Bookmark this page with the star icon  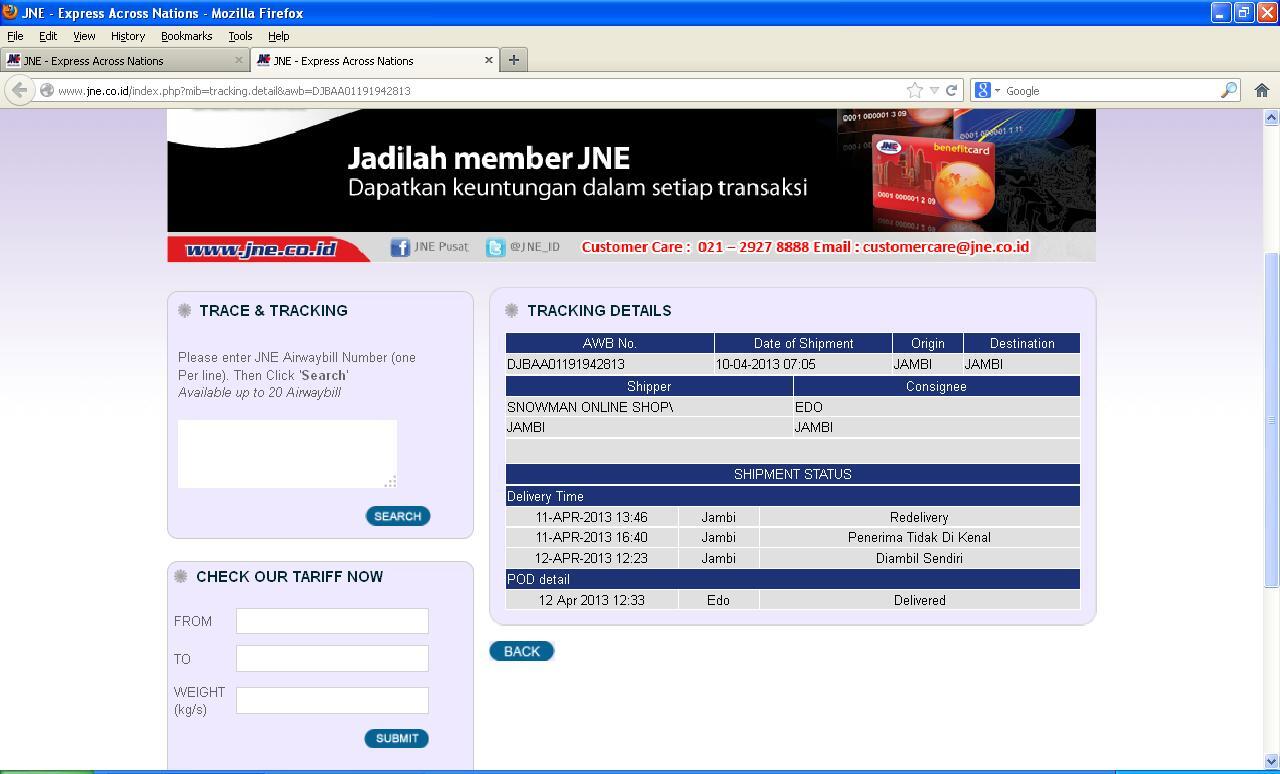(914, 90)
